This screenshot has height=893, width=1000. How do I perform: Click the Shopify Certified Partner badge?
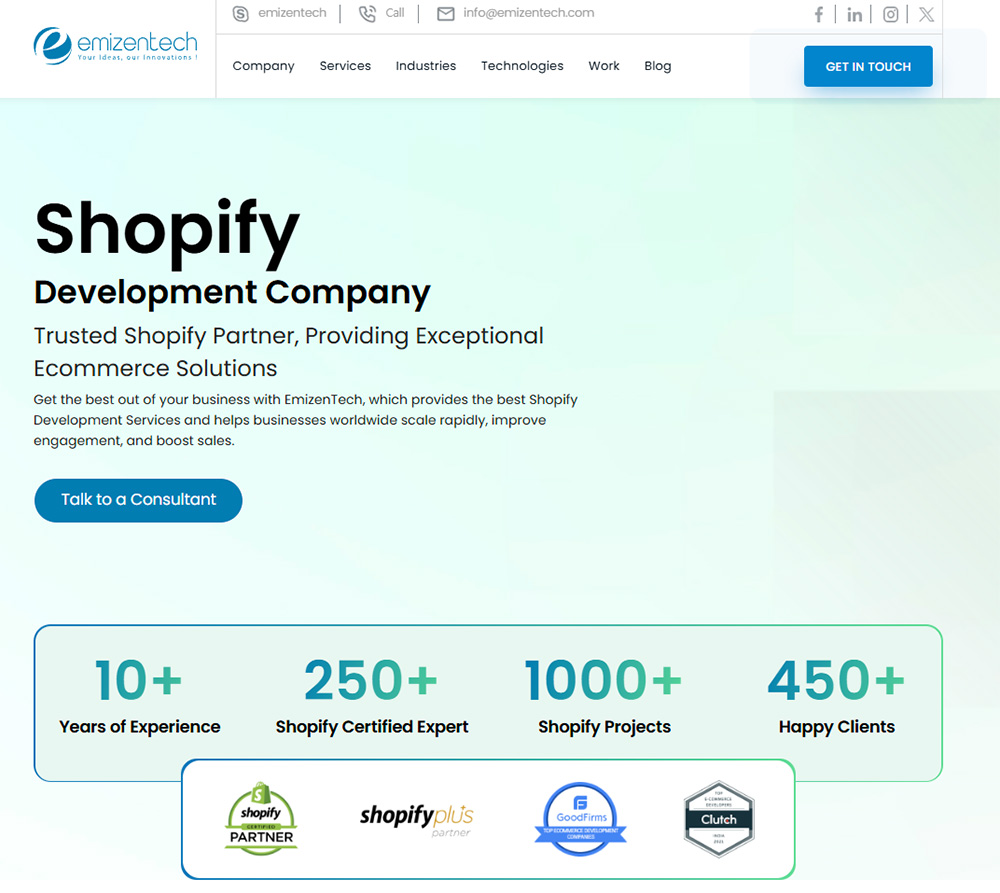260,818
